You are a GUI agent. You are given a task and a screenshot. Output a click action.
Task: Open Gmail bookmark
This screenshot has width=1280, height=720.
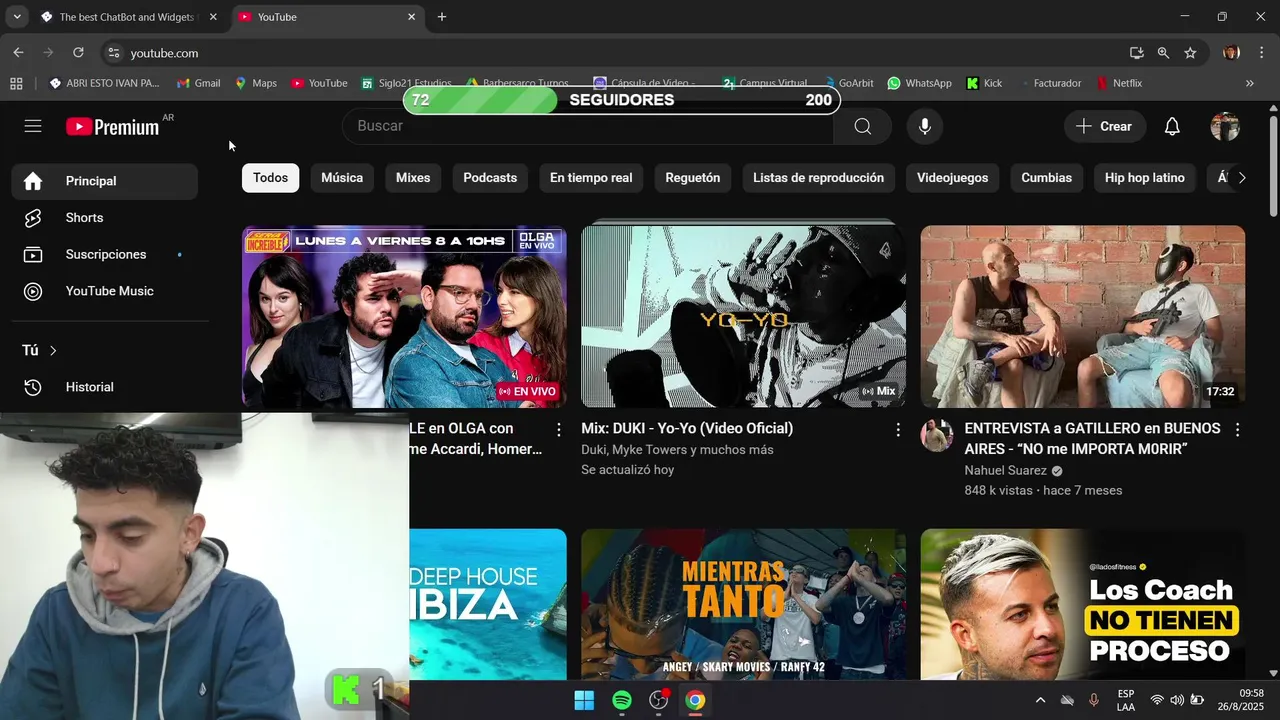coord(199,83)
